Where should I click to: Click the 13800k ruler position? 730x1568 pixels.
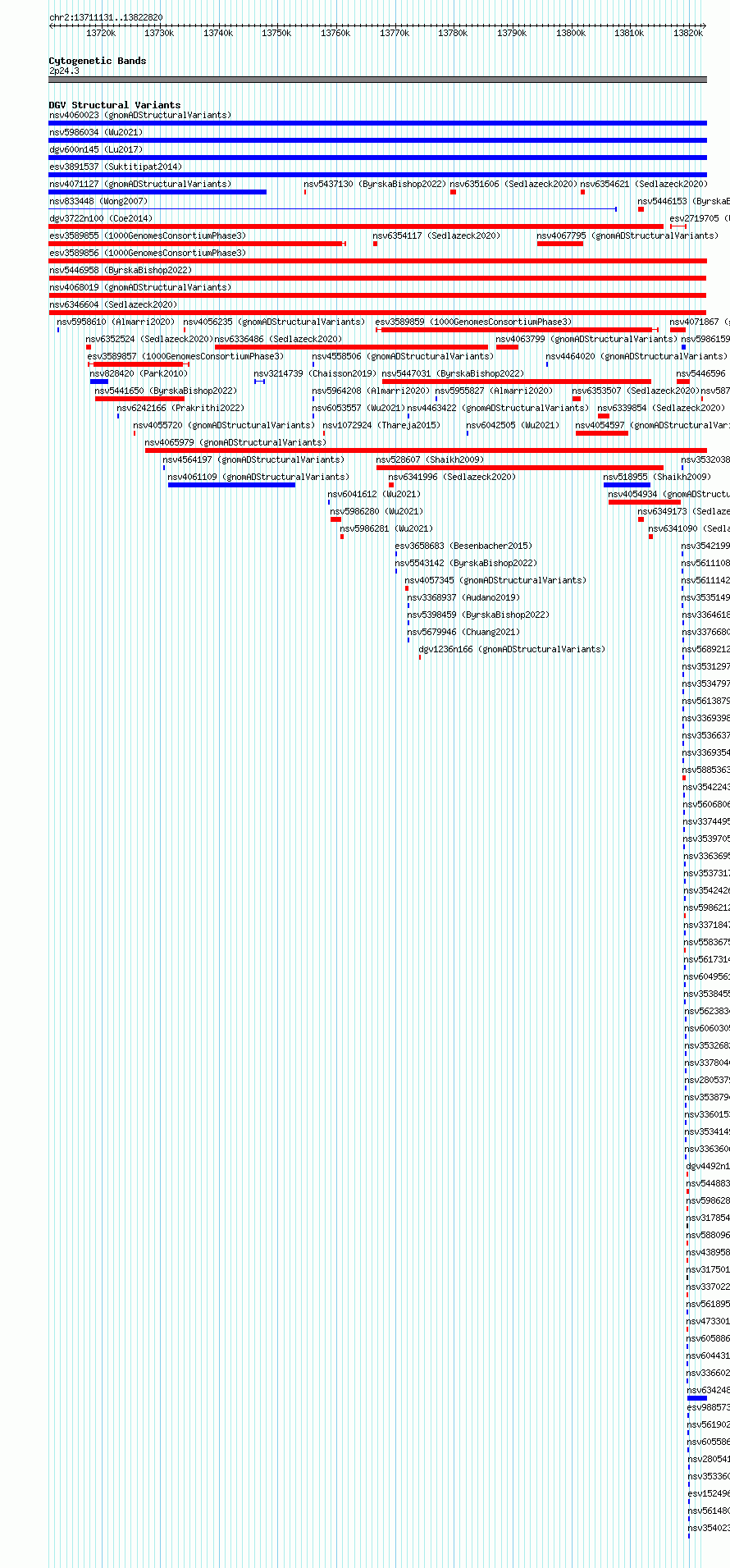[571, 33]
